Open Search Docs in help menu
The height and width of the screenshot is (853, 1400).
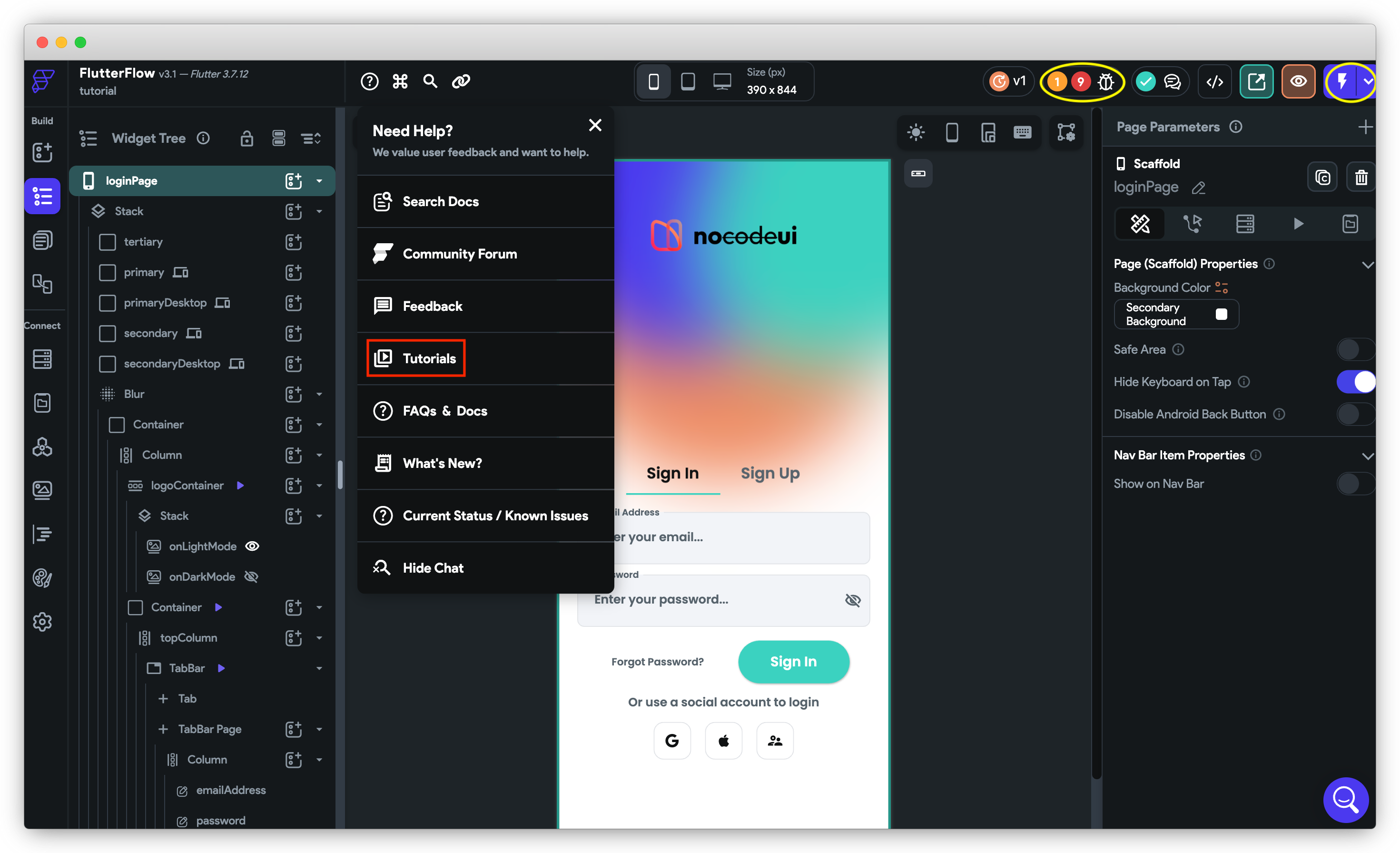(x=485, y=202)
